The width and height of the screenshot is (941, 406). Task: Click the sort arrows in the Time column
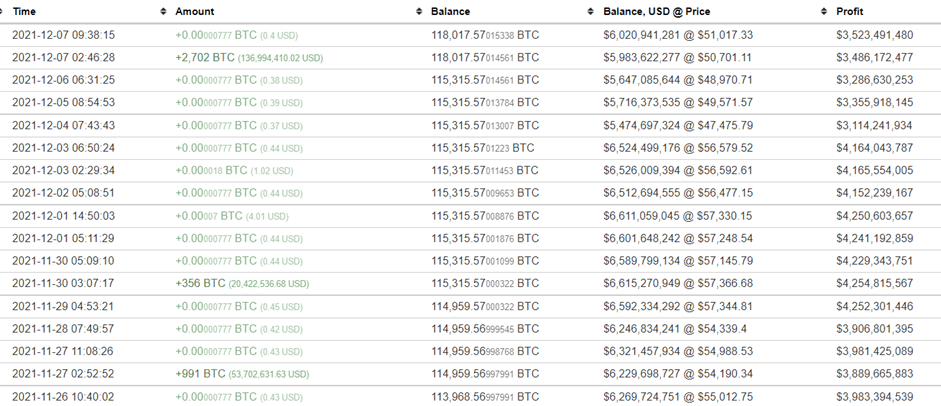point(164,11)
